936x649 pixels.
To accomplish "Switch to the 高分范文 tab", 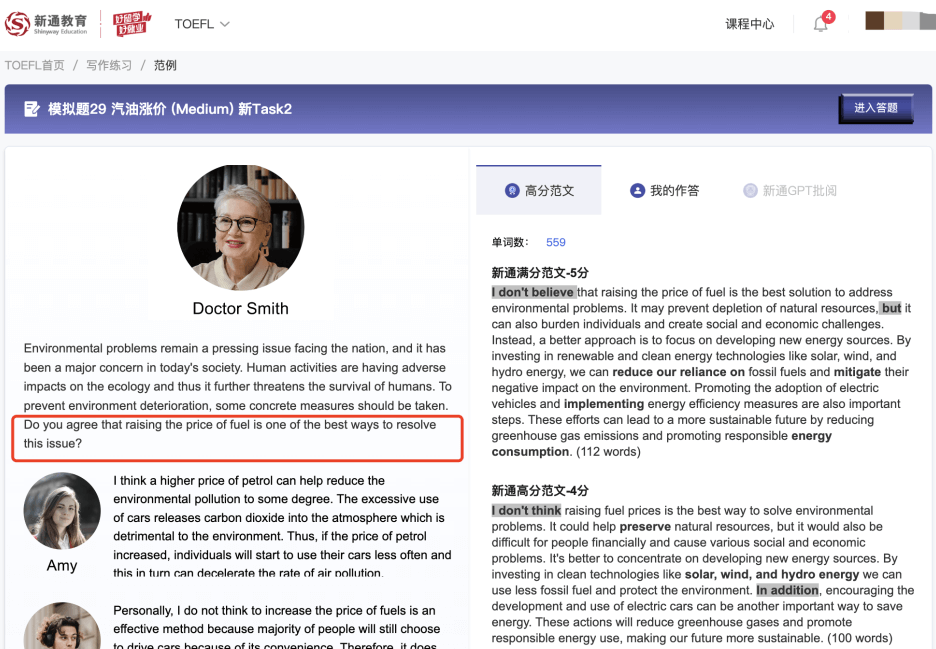I will click(538, 190).
